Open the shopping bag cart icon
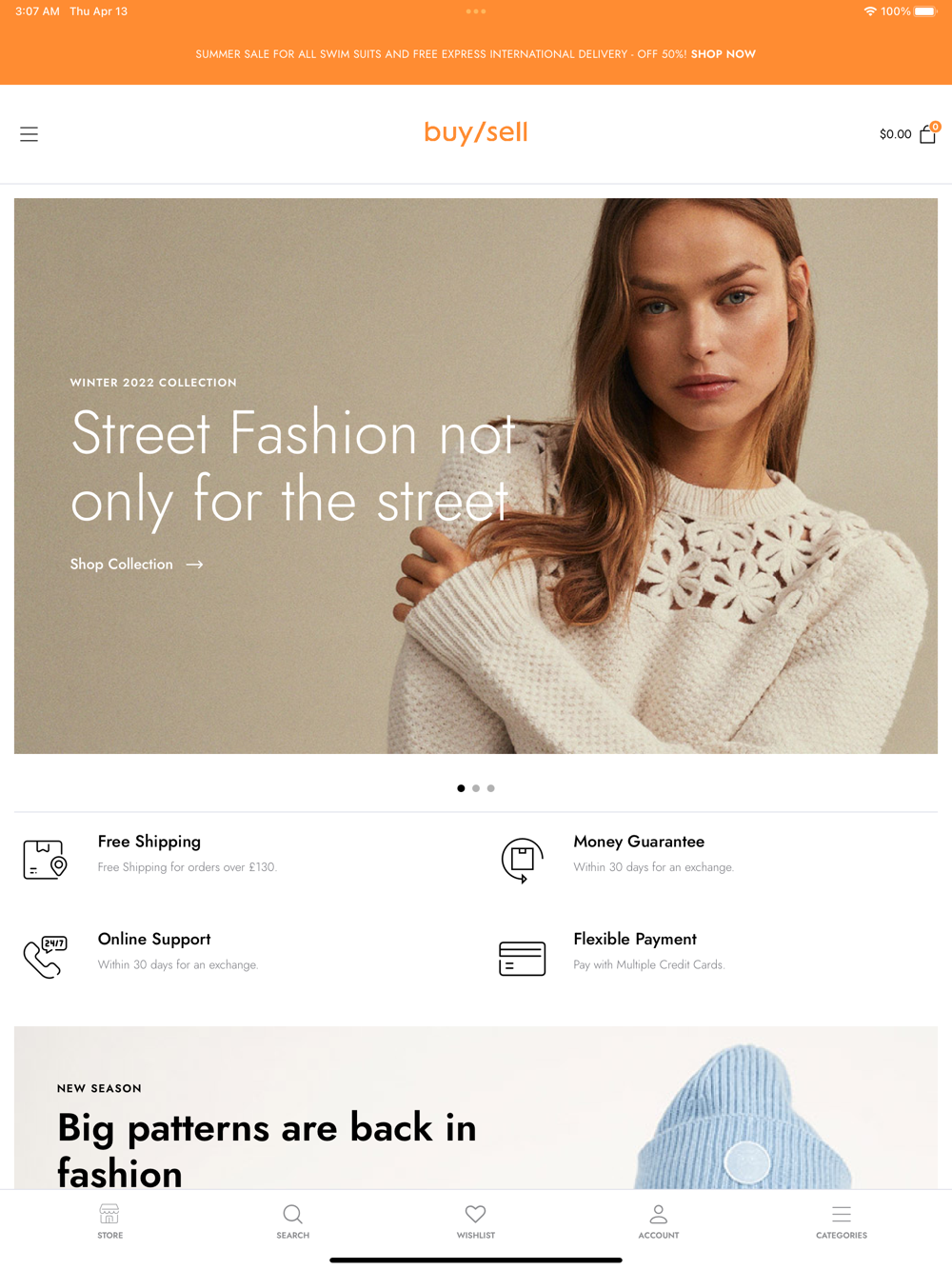Viewport: 952px width, 1270px height. coord(928,134)
